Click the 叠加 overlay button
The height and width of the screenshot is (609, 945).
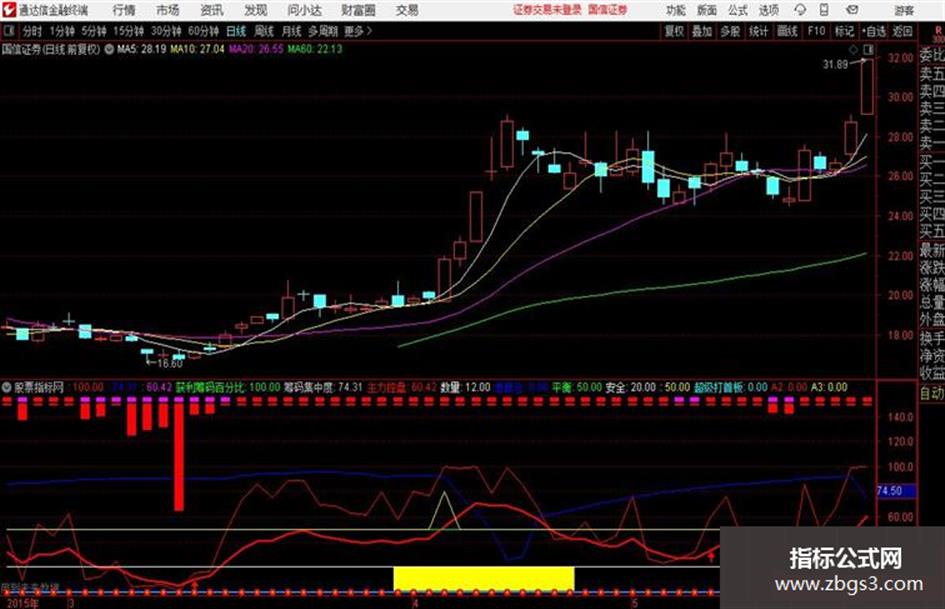[x=702, y=31]
